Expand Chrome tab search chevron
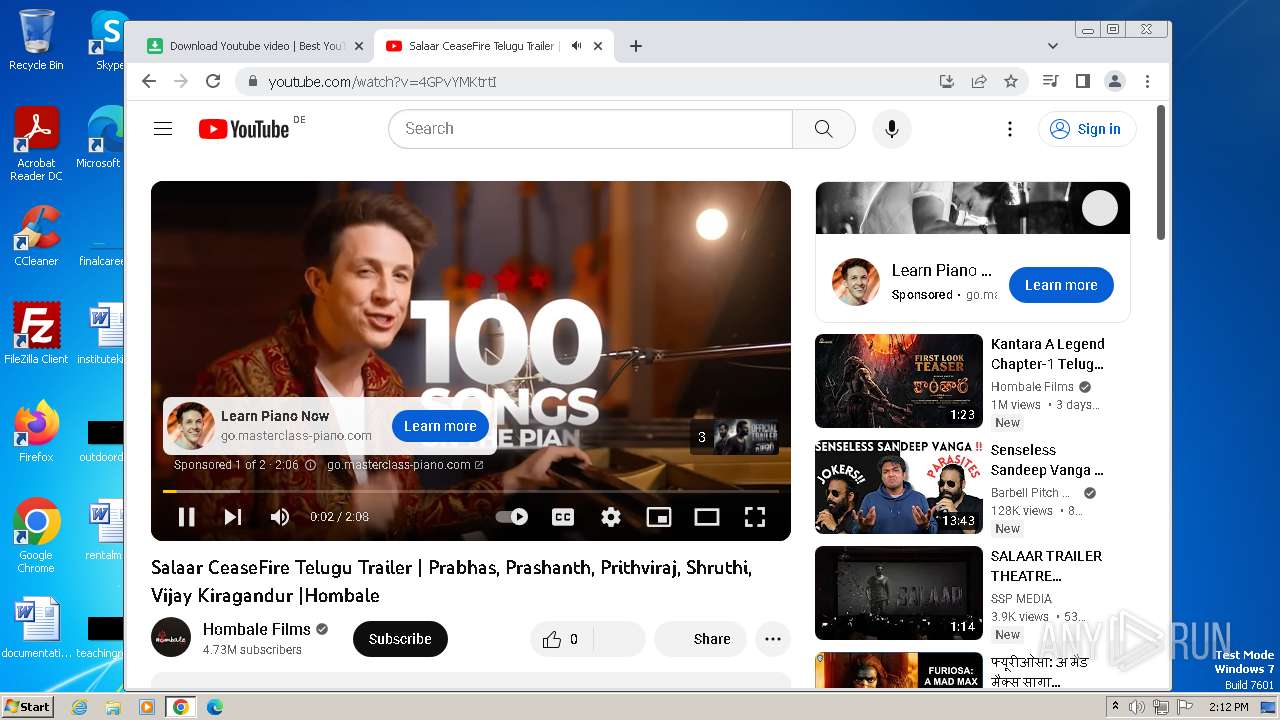Screen dimensions: 1280x720 click(1053, 46)
